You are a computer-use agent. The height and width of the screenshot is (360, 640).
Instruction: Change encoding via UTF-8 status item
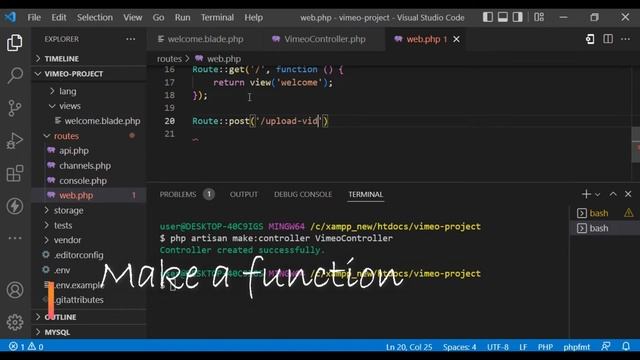[498, 347]
